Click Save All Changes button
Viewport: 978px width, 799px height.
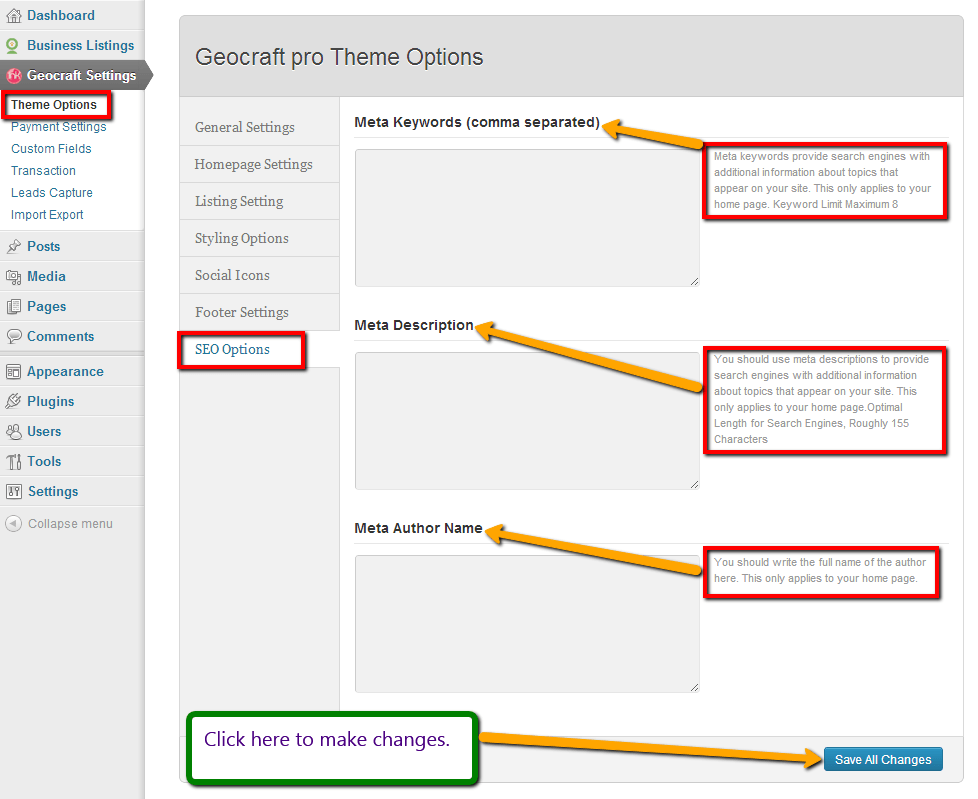click(883, 759)
